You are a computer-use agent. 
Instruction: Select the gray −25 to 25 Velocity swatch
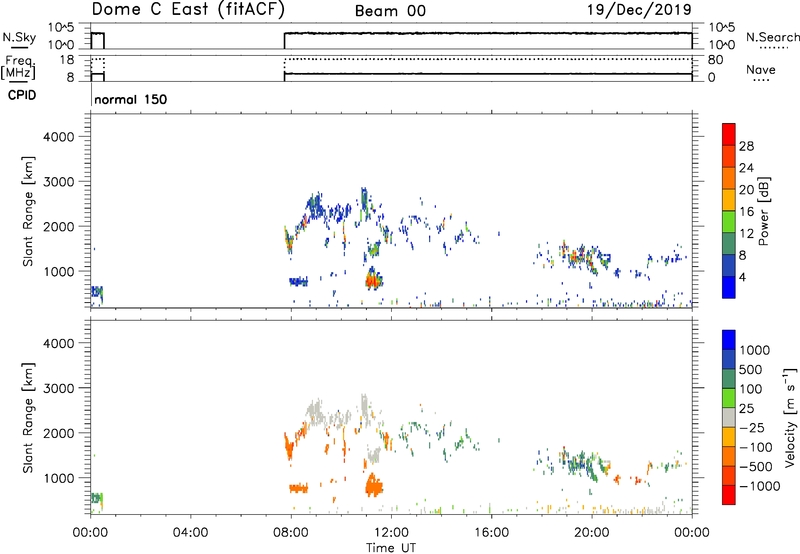coord(729,417)
